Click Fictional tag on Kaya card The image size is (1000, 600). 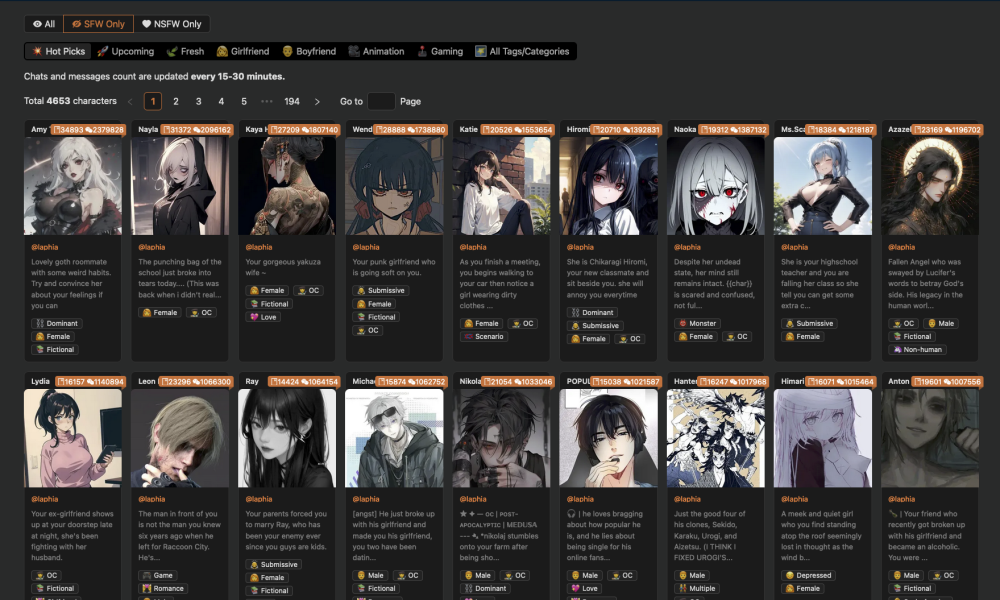click(269, 304)
